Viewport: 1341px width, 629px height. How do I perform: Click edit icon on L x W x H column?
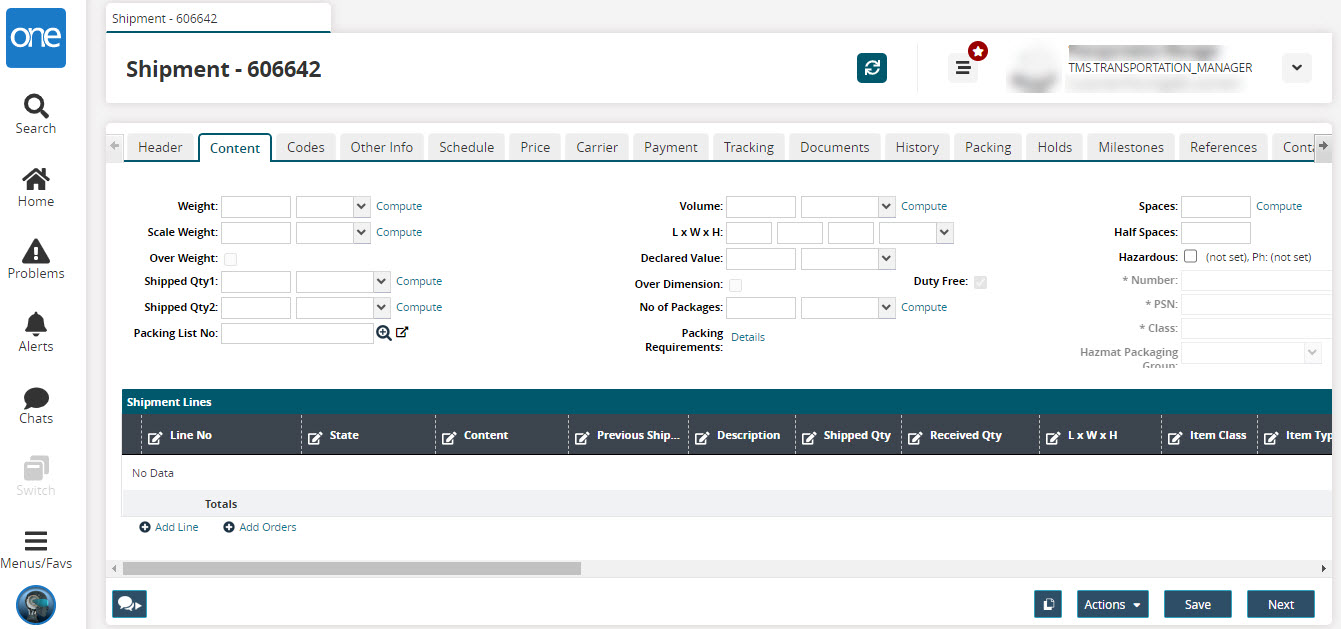click(x=1053, y=437)
